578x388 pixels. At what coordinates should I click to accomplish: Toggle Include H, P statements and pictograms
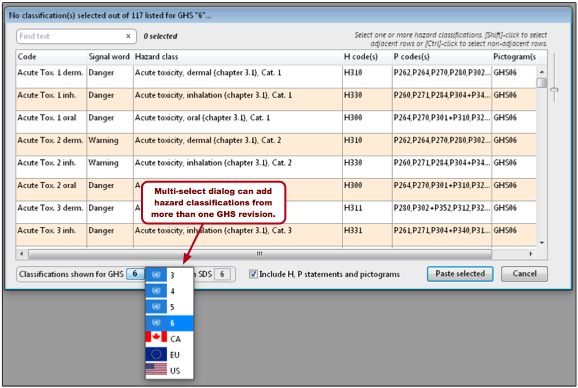click(x=253, y=274)
